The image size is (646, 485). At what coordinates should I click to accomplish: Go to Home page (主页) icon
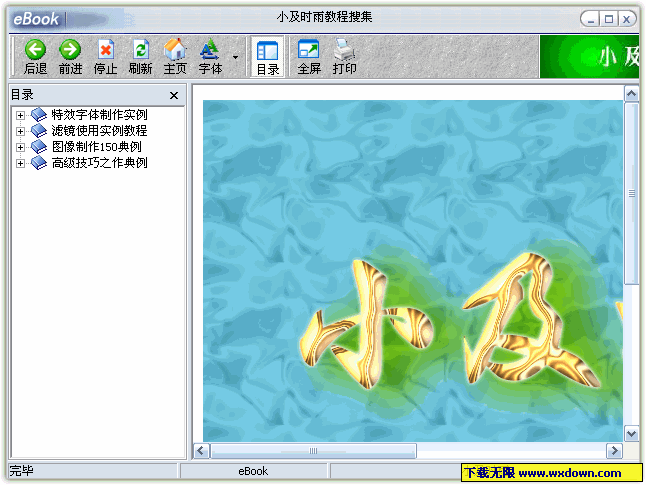tap(175, 49)
